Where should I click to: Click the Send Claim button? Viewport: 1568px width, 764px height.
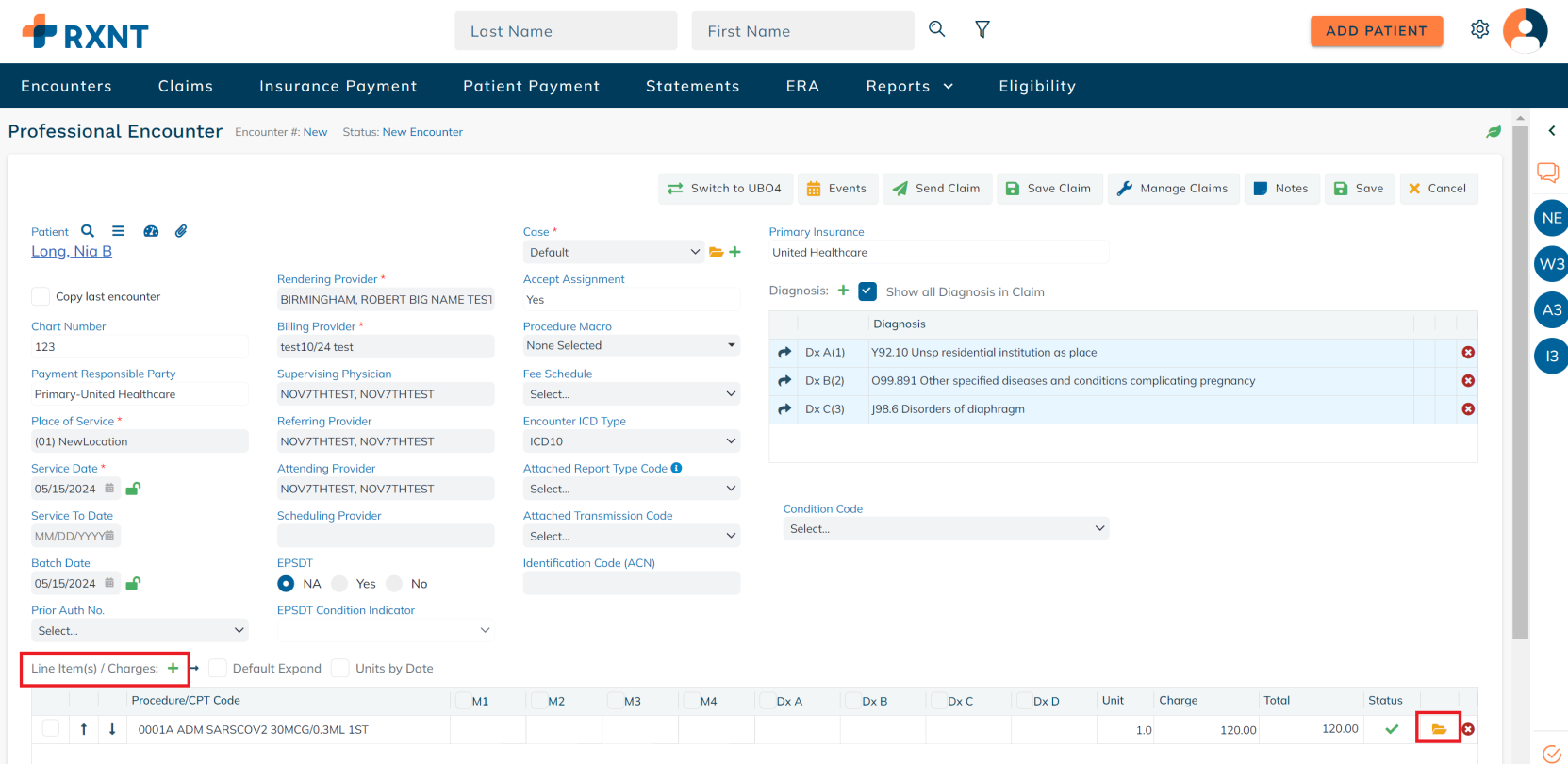[936, 189]
